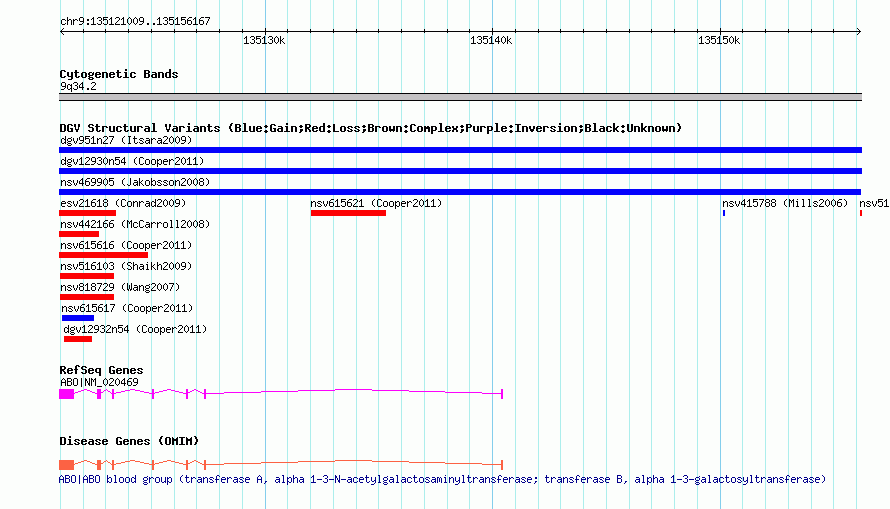890x509 pixels.
Task: Open the dgv12932n54 (Cooper2011) variant label
Action: pyautogui.click(x=135, y=329)
